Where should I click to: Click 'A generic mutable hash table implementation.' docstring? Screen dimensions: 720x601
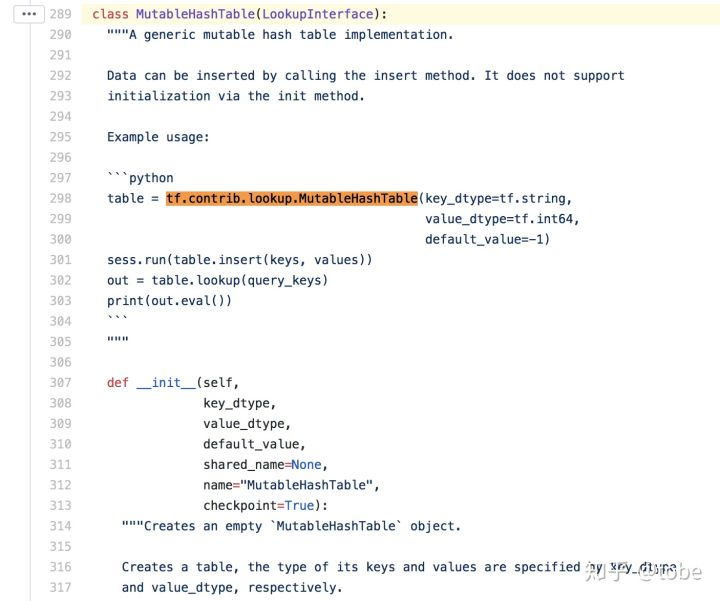[x=291, y=35]
